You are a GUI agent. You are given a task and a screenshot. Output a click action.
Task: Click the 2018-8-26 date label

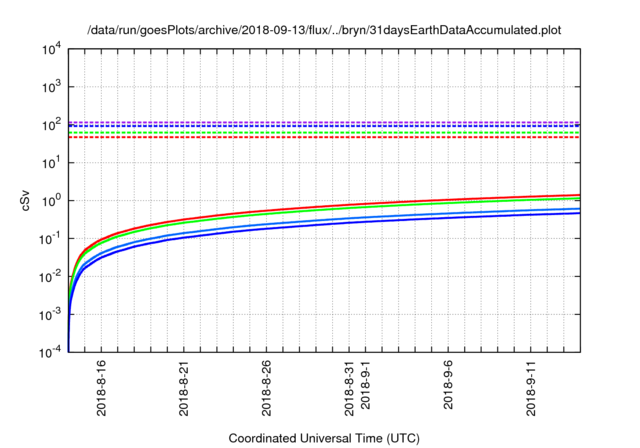(x=266, y=388)
